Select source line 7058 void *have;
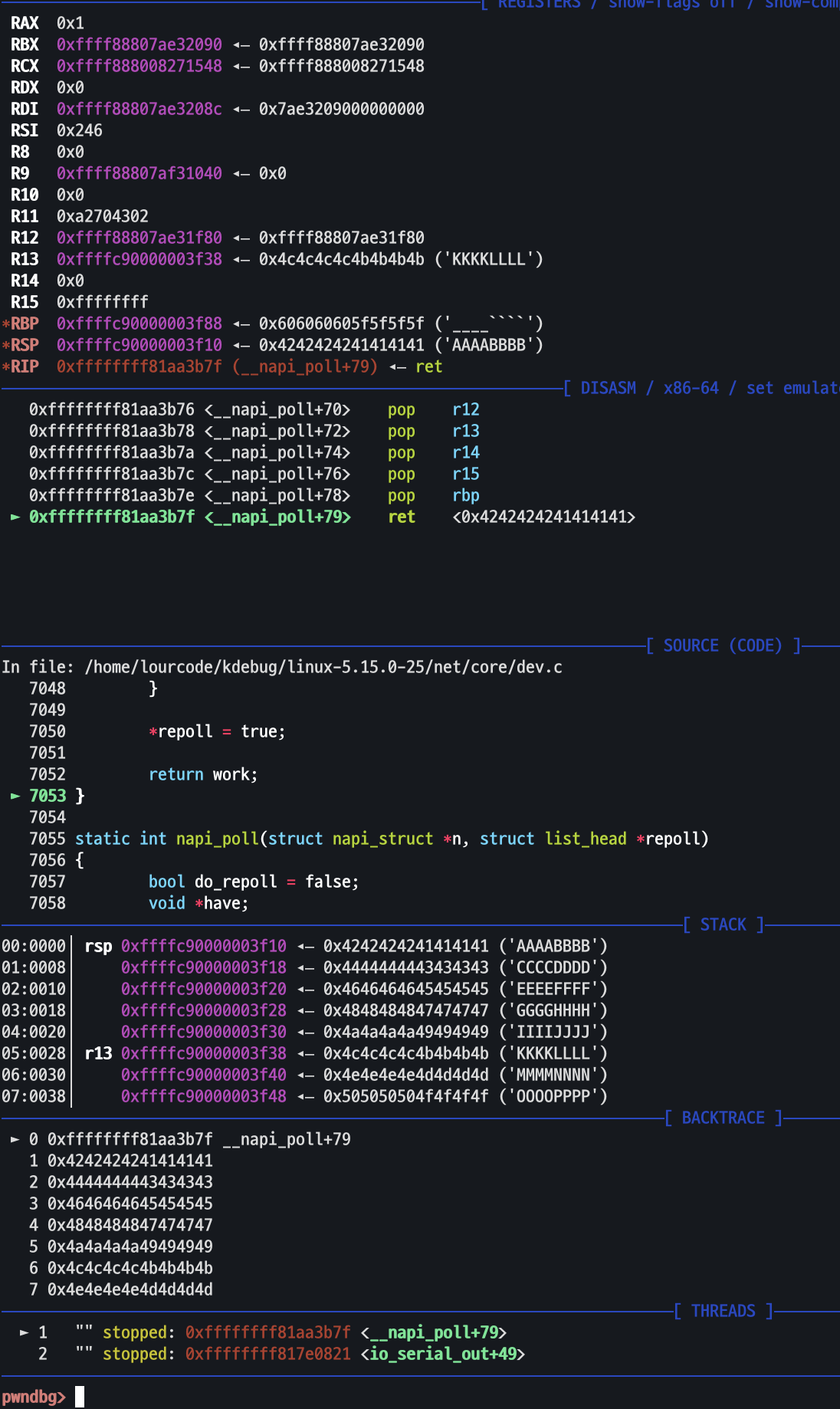The image size is (840, 1409). pos(139,903)
